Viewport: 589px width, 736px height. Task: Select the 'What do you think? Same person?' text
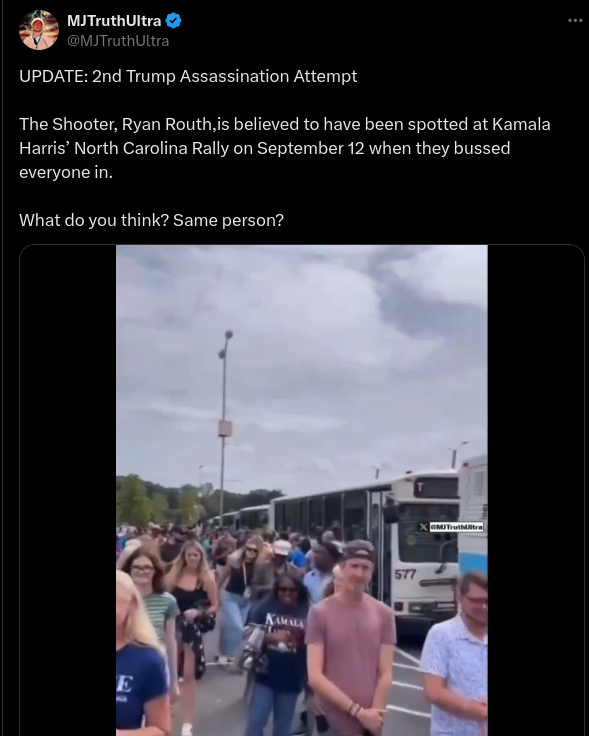[x=152, y=220]
